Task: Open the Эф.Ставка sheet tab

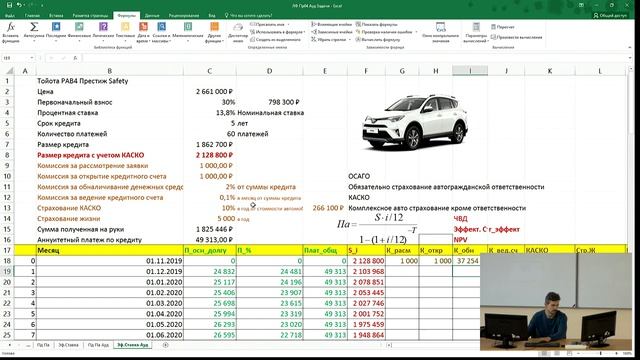Action: [68, 345]
